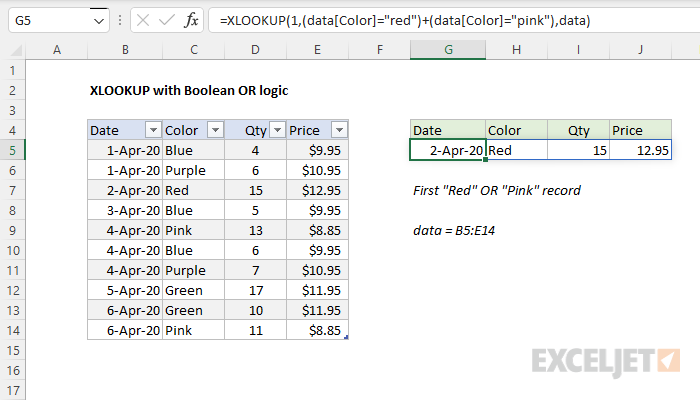Image resolution: width=700 pixels, height=400 pixels.
Task: Select row 14 header
Action: pyautogui.click(x=12, y=330)
